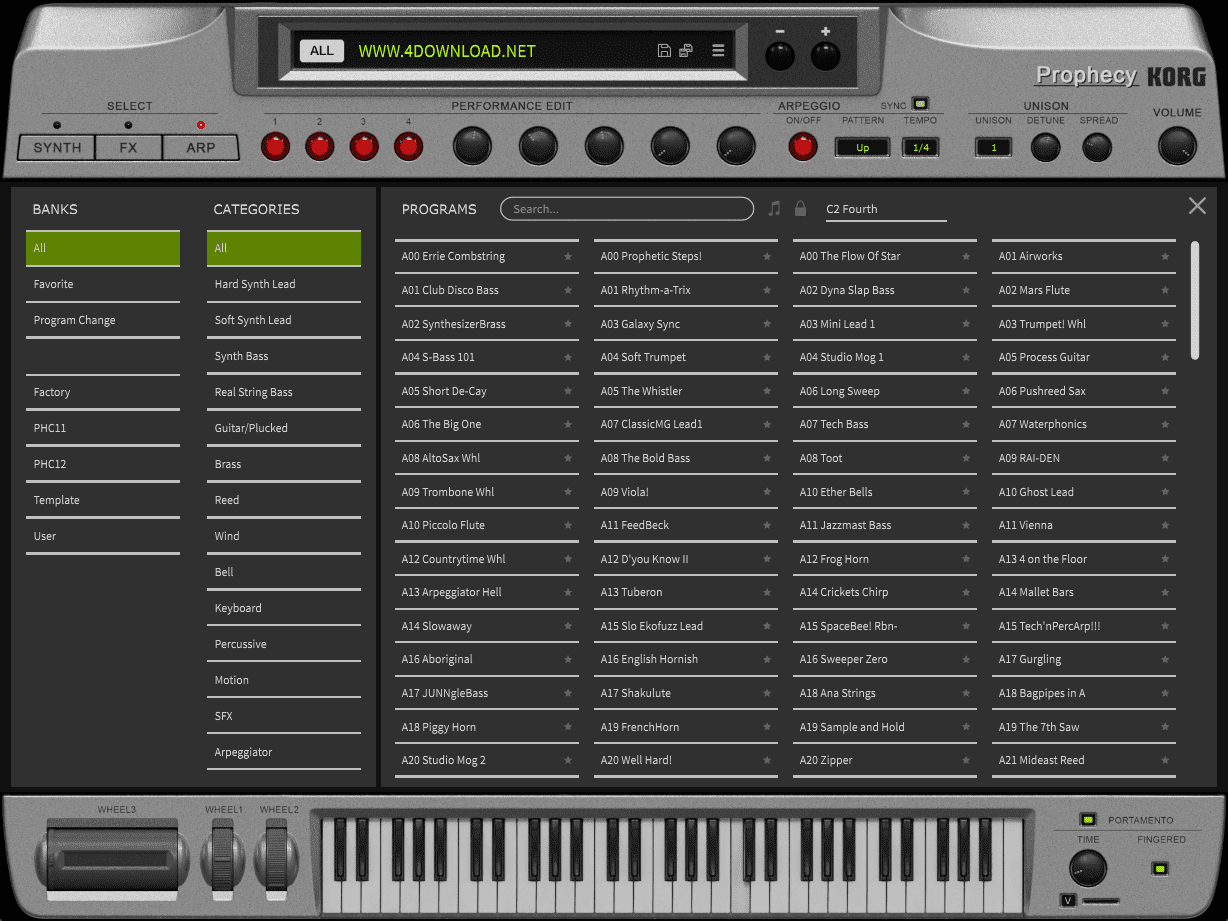Viewport: 1228px width, 921px height.
Task: Toggle the Arpeggio ON/OFF red button
Action: click(x=802, y=147)
